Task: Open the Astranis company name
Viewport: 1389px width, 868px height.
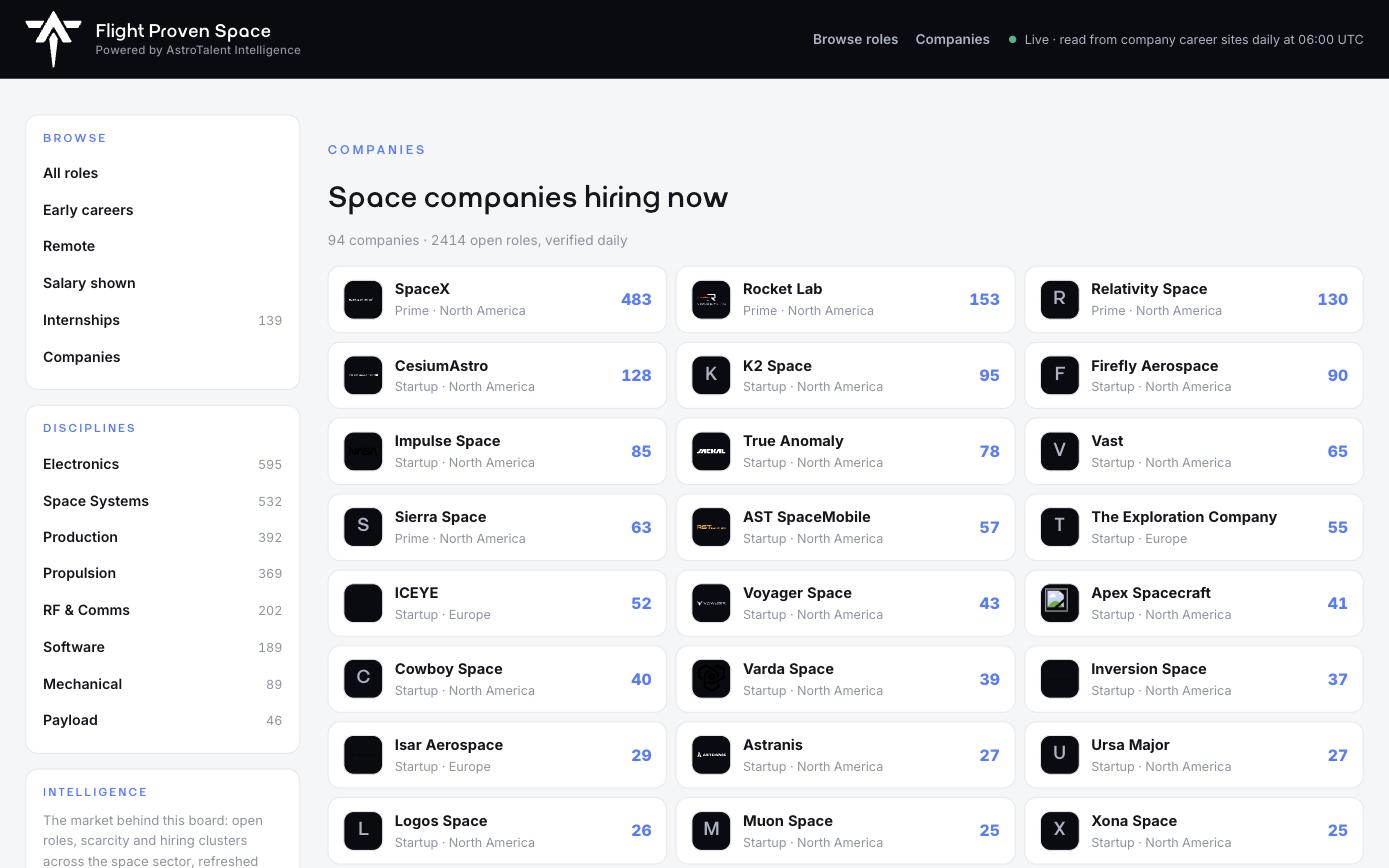Action: click(x=773, y=745)
